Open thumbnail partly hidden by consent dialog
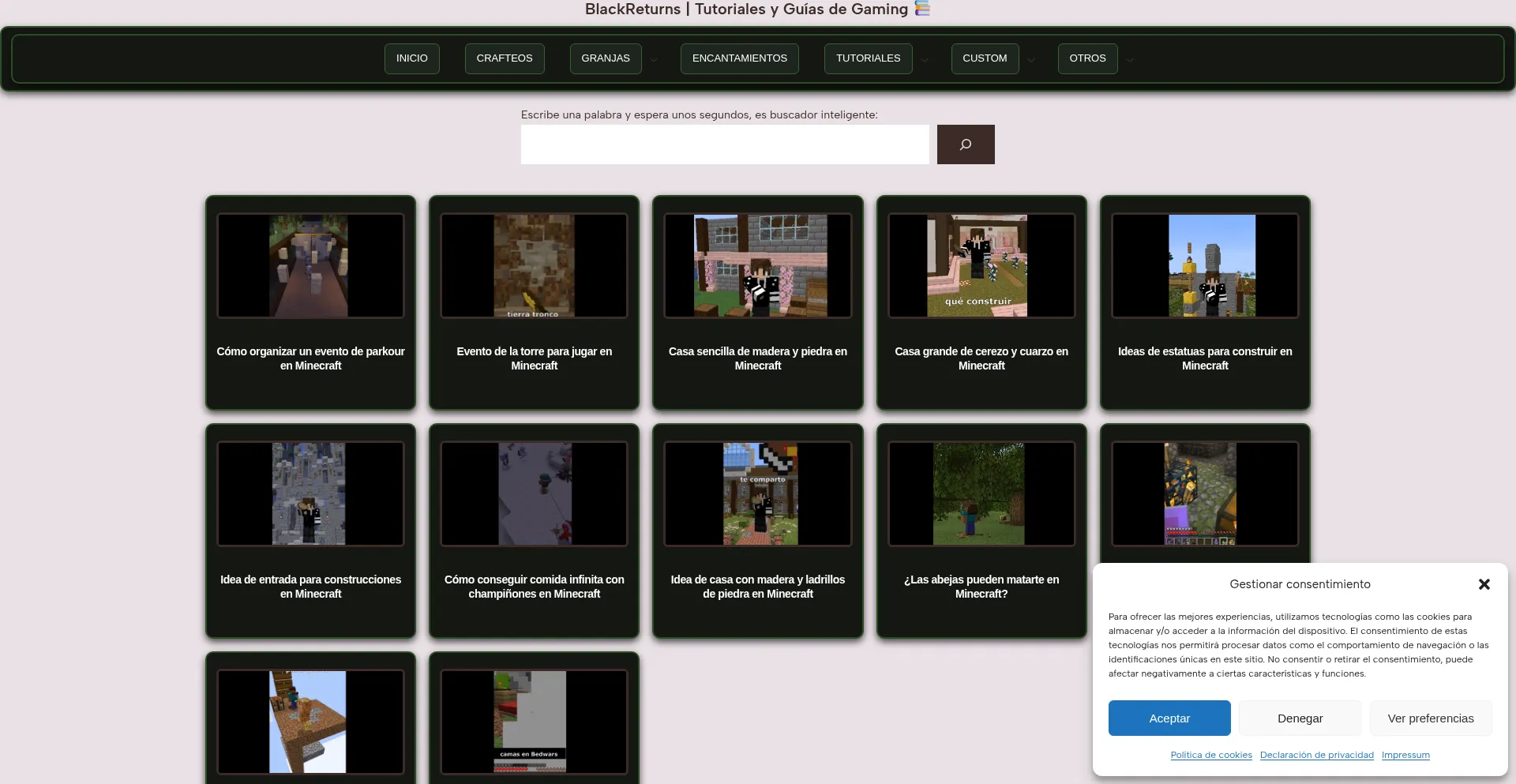This screenshot has width=1516, height=784. point(1205,494)
